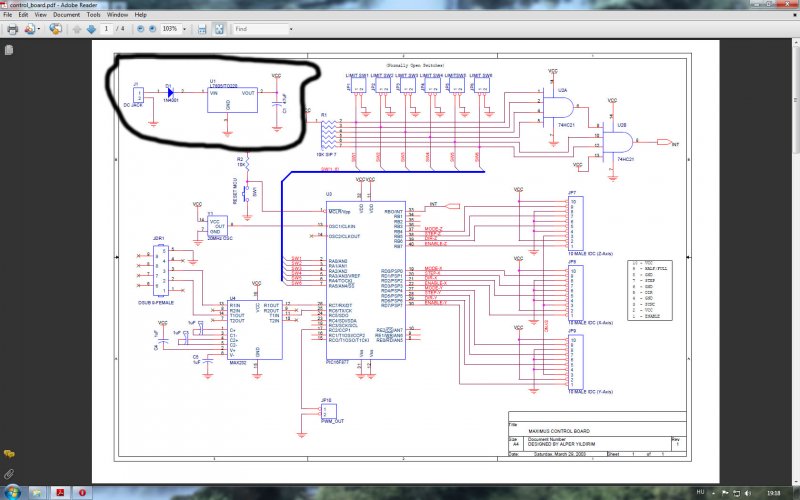Click into the Find search field
Image resolution: width=800 pixels, height=500 pixels.
pos(260,29)
